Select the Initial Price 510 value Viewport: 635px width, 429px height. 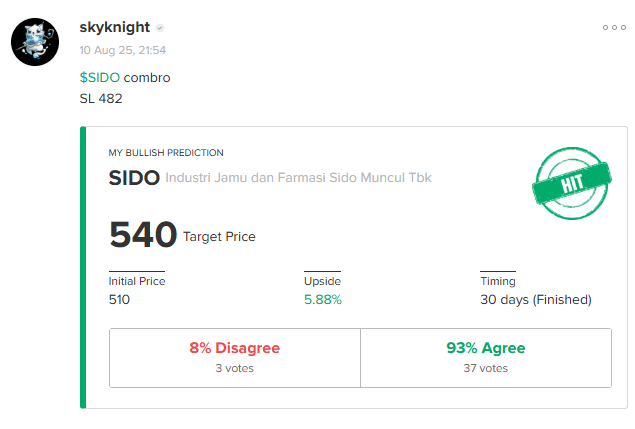[x=119, y=300]
